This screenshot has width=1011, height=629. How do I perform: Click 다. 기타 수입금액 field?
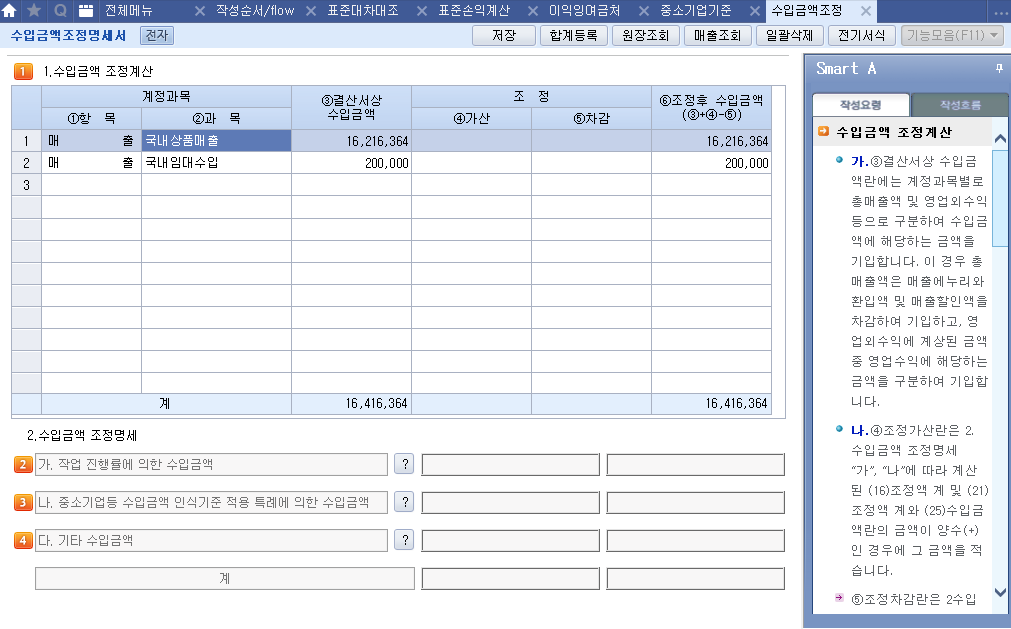[x=211, y=540]
